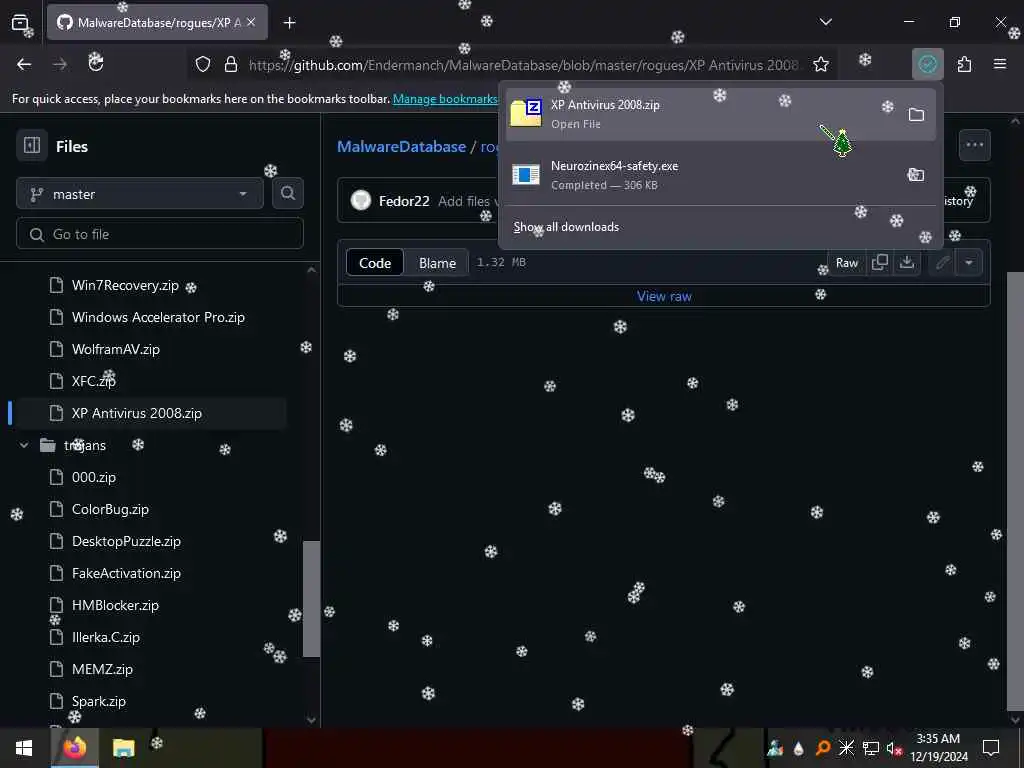The height and width of the screenshot is (768, 1024).
Task: Select HMBlocker.zip file
Action: click(115, 605)
